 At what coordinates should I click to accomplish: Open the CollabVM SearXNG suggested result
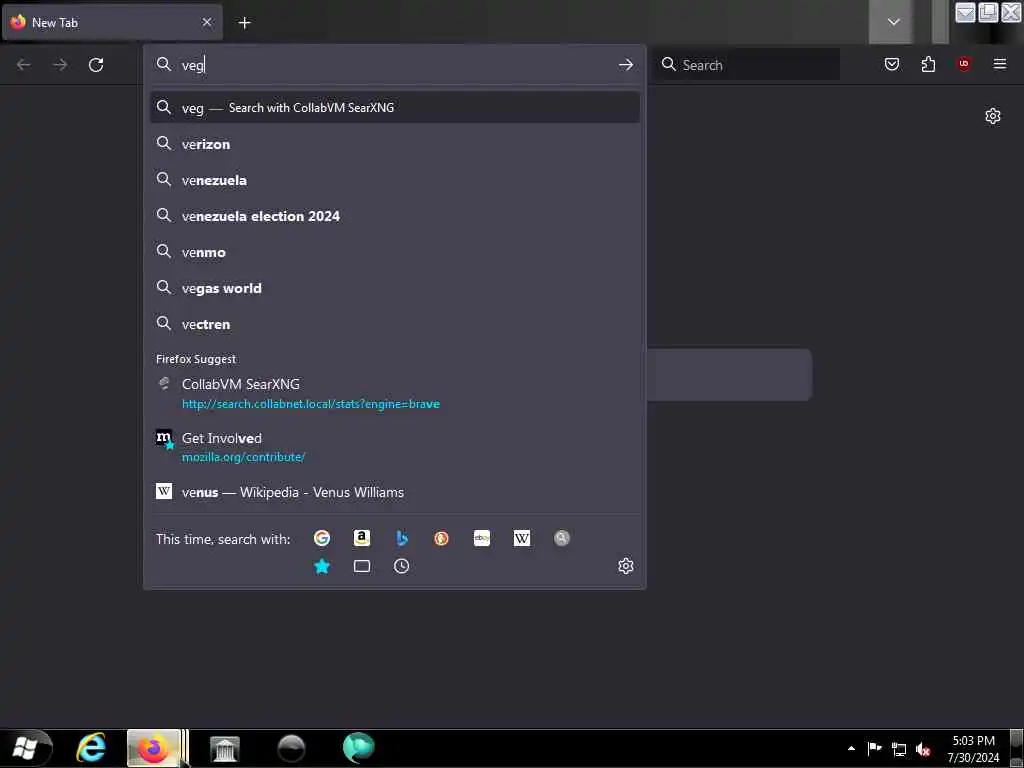[395, 393]
